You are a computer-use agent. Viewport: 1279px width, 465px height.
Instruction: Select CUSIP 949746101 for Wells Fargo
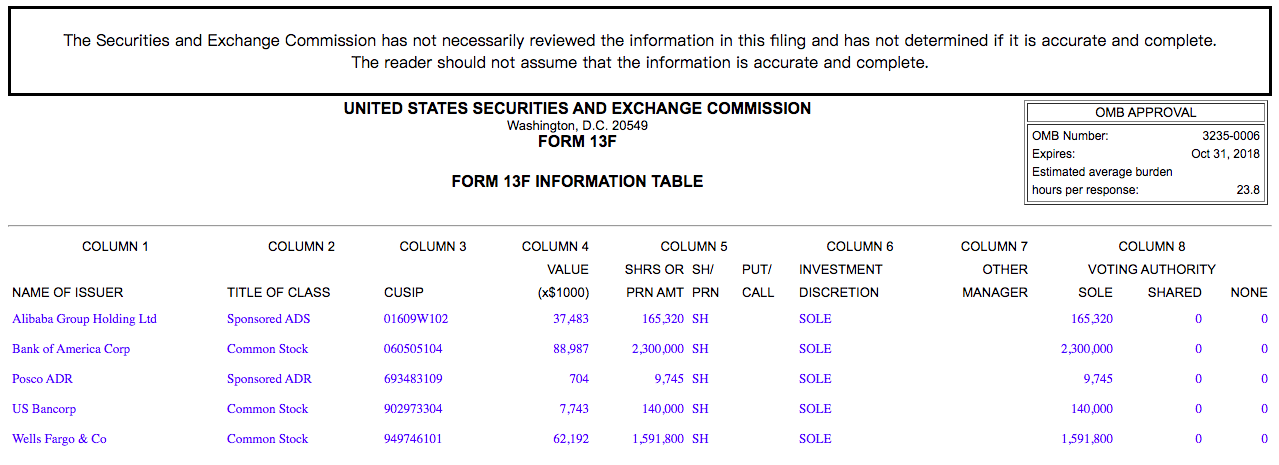[x=413, y=439]
